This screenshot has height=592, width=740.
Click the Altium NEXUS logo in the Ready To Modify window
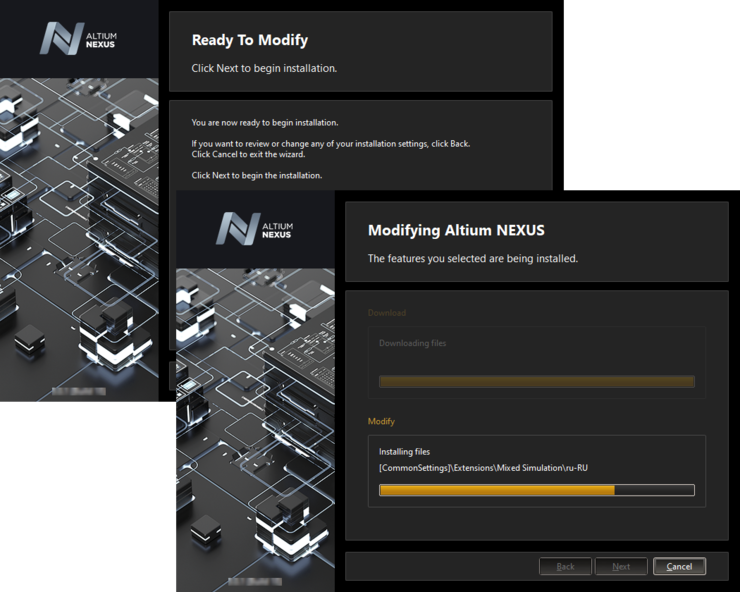[78, 39]
